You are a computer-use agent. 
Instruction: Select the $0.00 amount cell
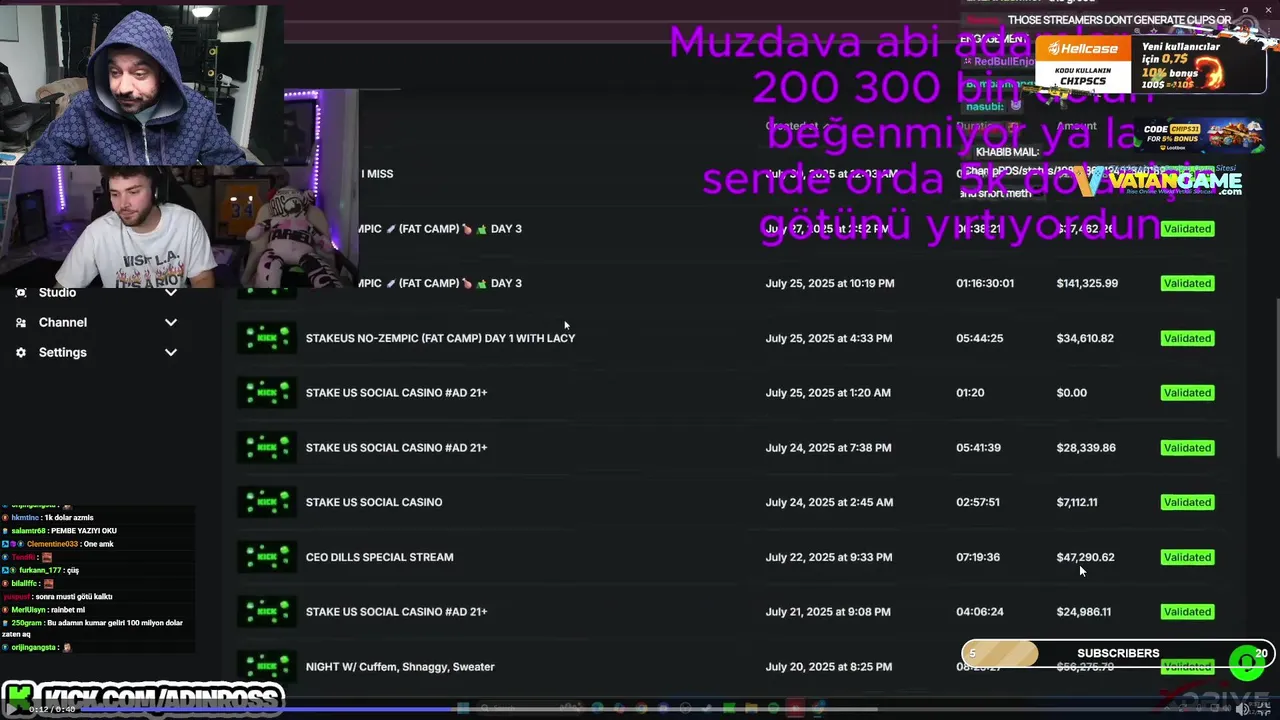point(1071,393)
